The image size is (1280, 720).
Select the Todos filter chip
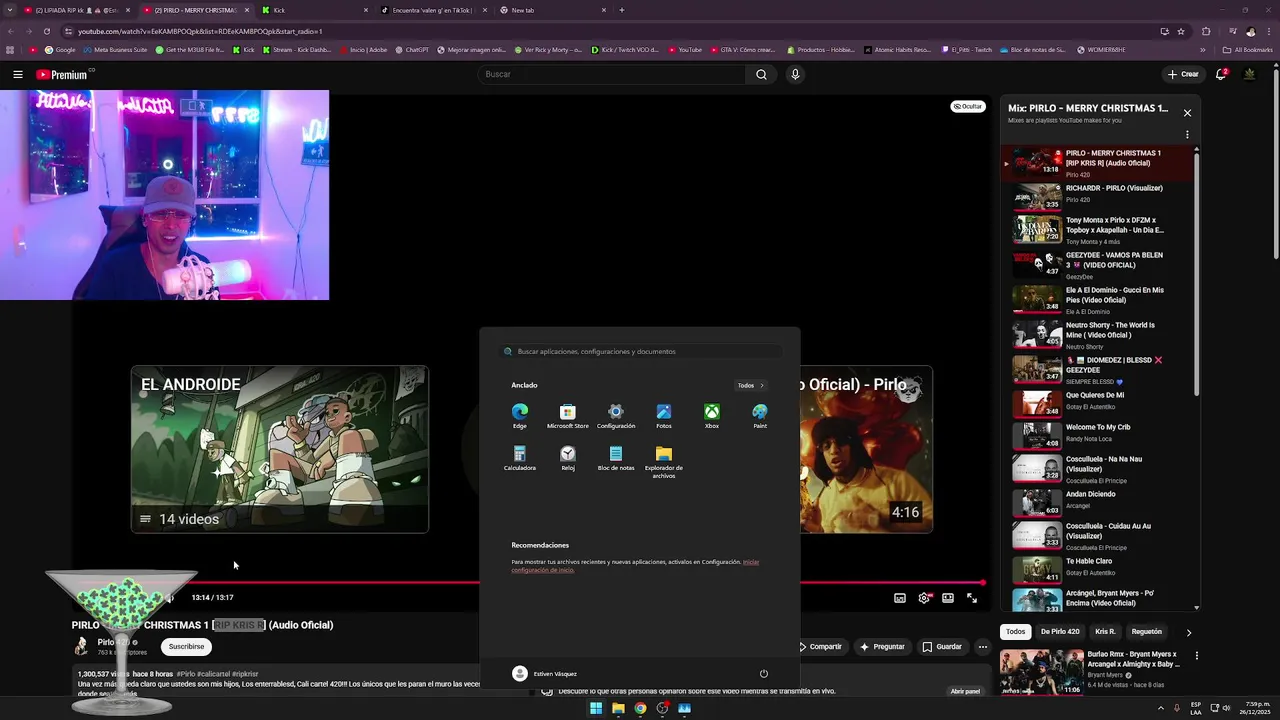pos(1015,632)
